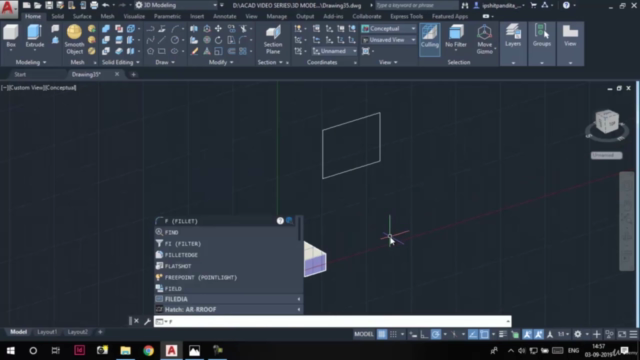640x360 pixels.
Task: Open the Move Gizmo tool
Action: 484,40
